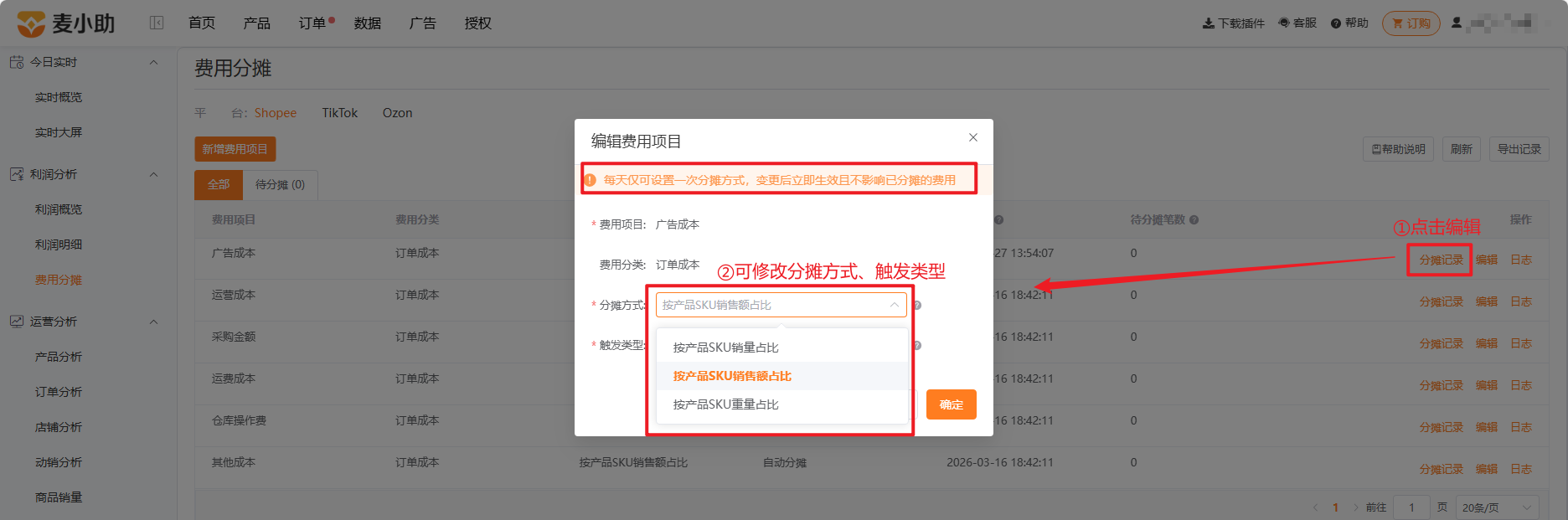
Task: Click help icon next to 分摊方式 dropdown
Action: coord(917,306)
